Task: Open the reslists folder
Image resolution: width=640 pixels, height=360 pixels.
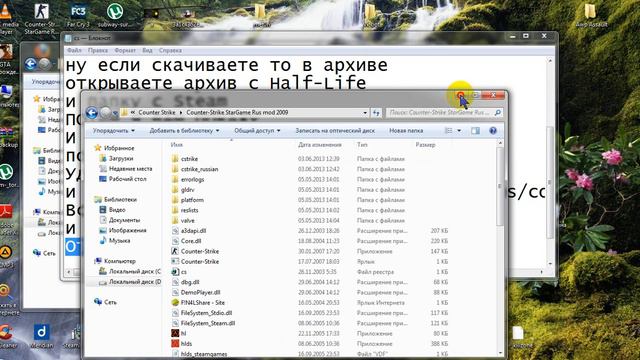Action: click(185, 210)
